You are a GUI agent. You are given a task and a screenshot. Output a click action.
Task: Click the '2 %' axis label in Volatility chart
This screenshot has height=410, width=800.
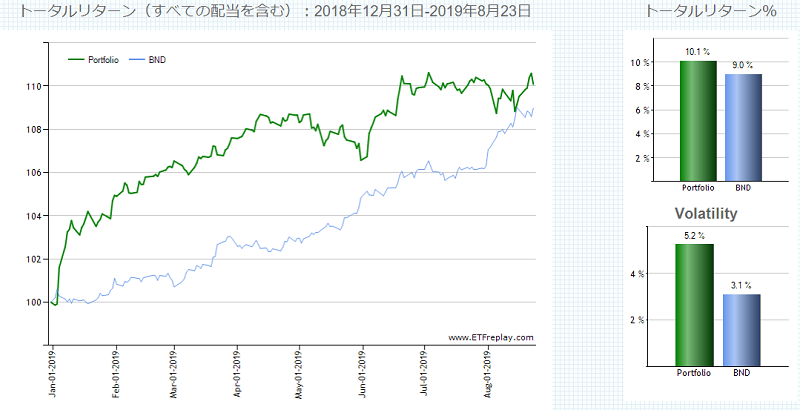click(638, 320)
